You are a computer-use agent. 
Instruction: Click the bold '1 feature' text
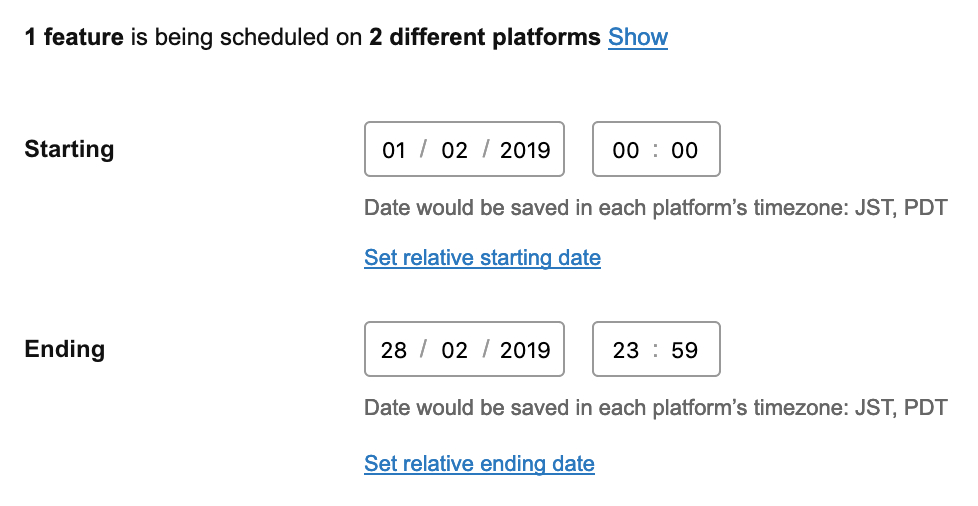click(74, 38)
